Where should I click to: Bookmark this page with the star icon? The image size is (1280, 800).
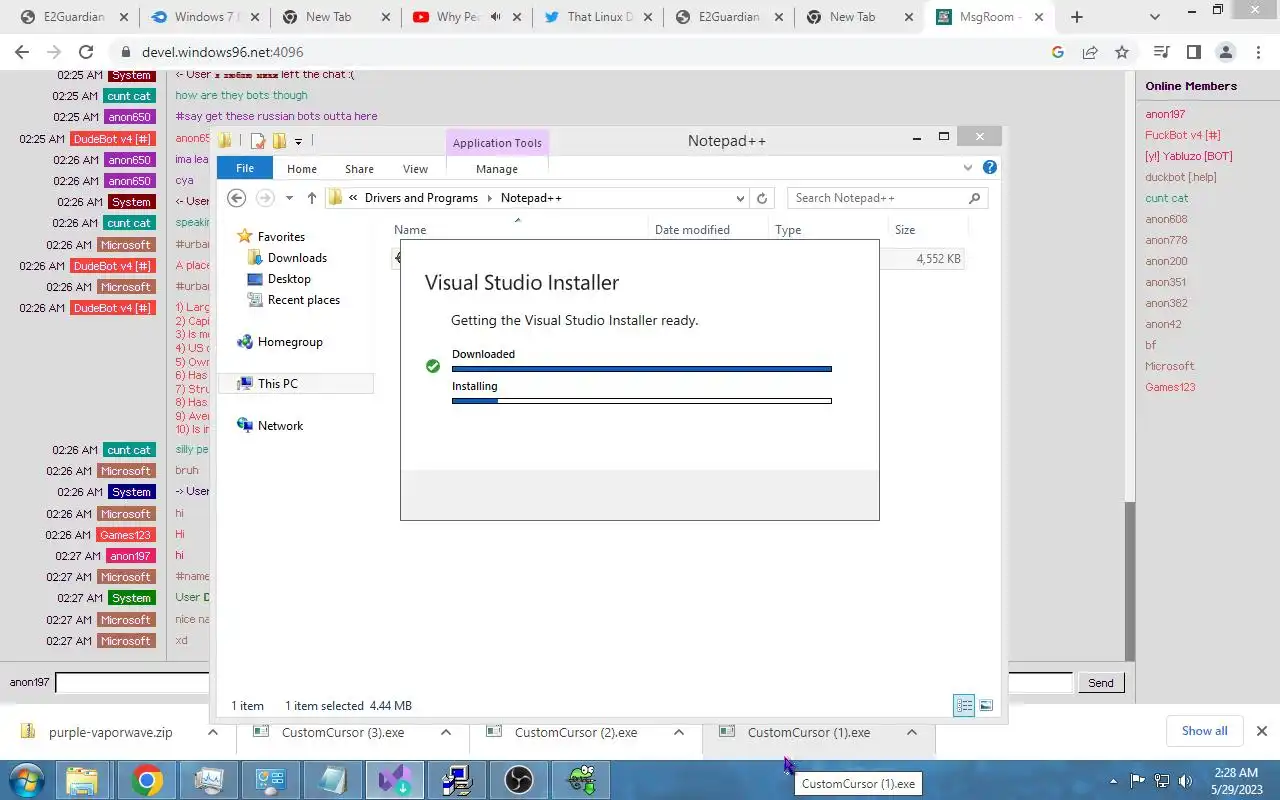(1122, 52)
